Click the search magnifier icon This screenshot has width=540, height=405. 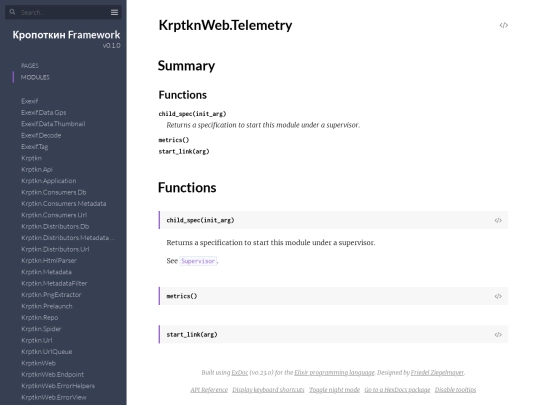[12, 12]
